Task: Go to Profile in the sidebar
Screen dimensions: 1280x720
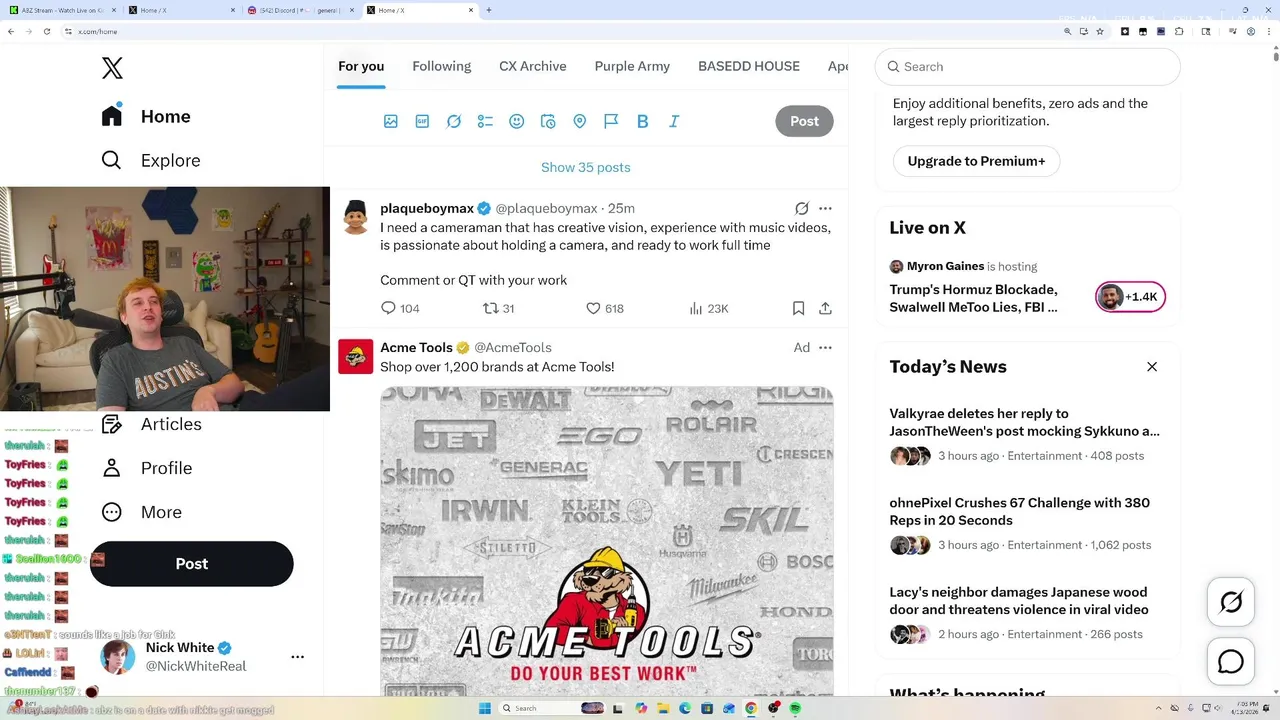Action: coord(147,468)
